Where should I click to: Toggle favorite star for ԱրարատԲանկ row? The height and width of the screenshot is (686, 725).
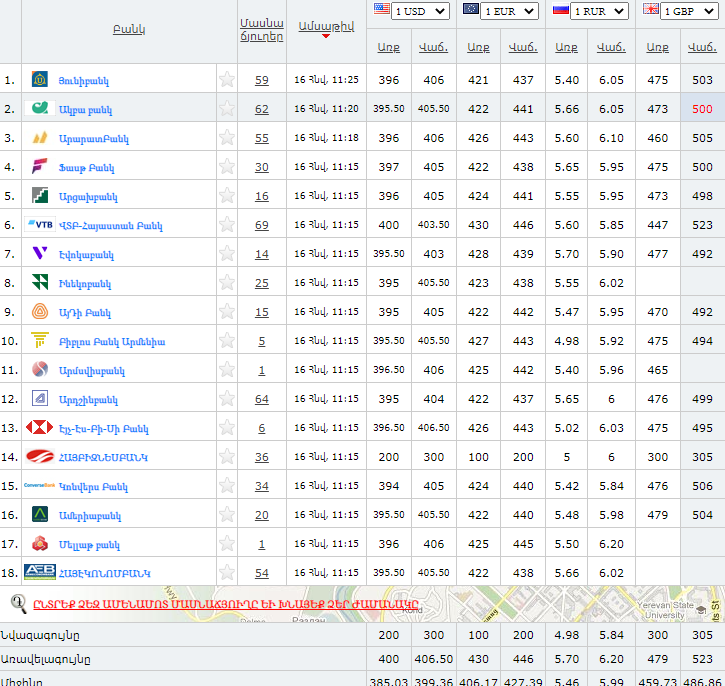[x=227, y=137]
